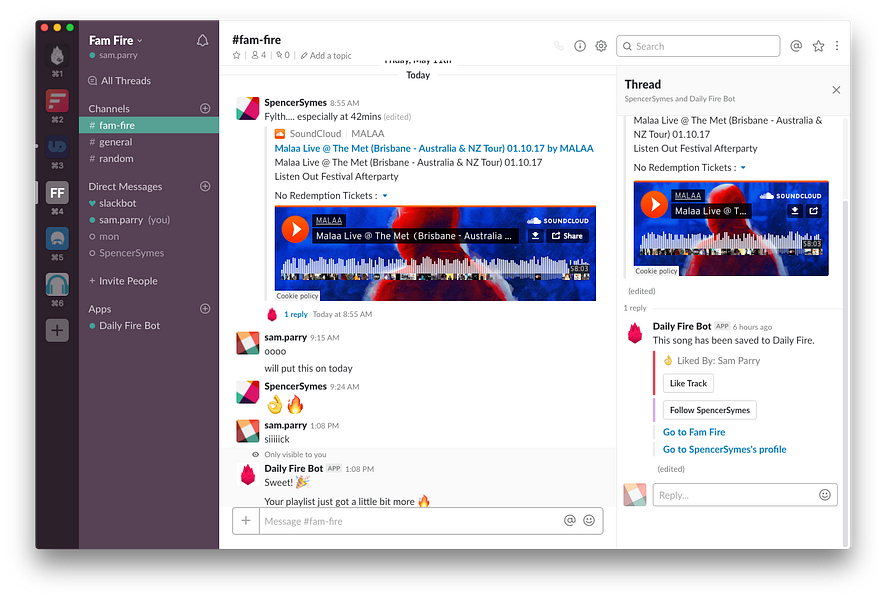Open Daily Fire Bot app in sidebar
886x600 pixels.
tap(149, 326)
